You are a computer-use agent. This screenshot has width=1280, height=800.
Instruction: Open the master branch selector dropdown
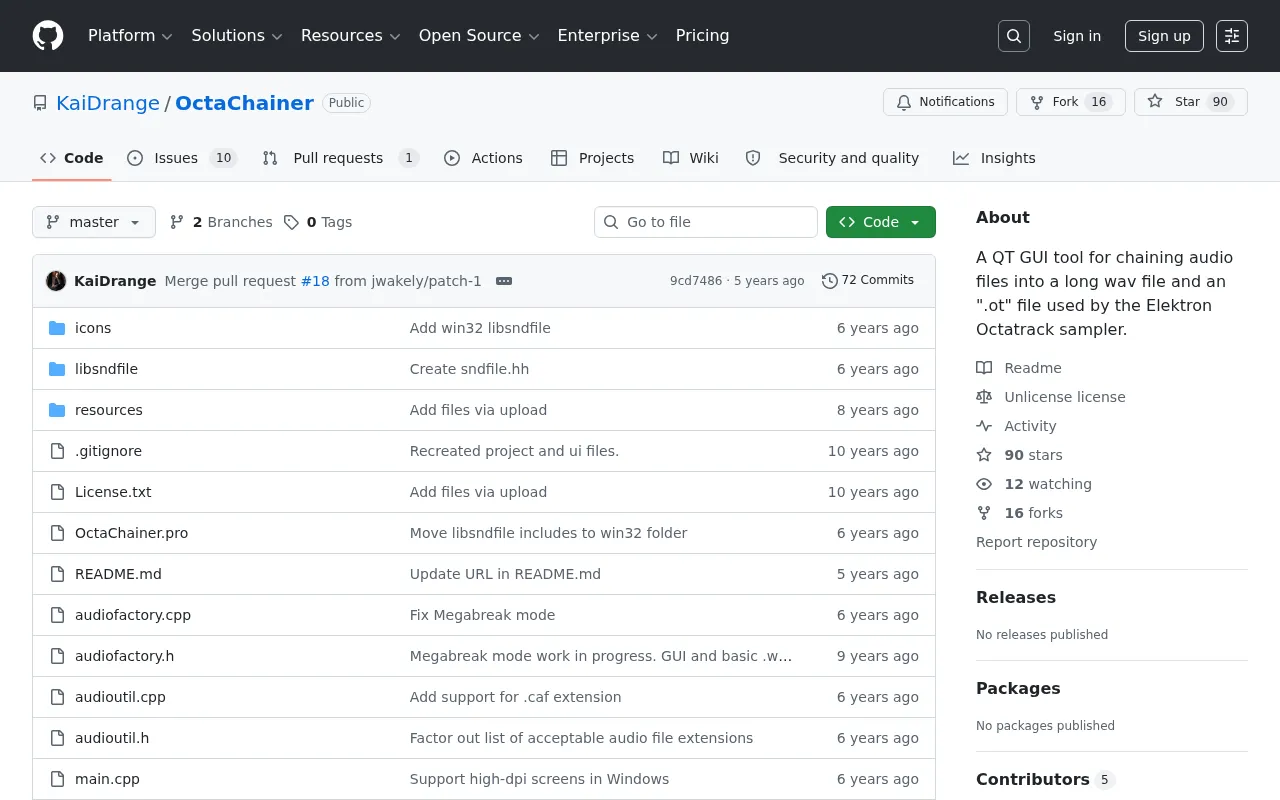point(94,222)
